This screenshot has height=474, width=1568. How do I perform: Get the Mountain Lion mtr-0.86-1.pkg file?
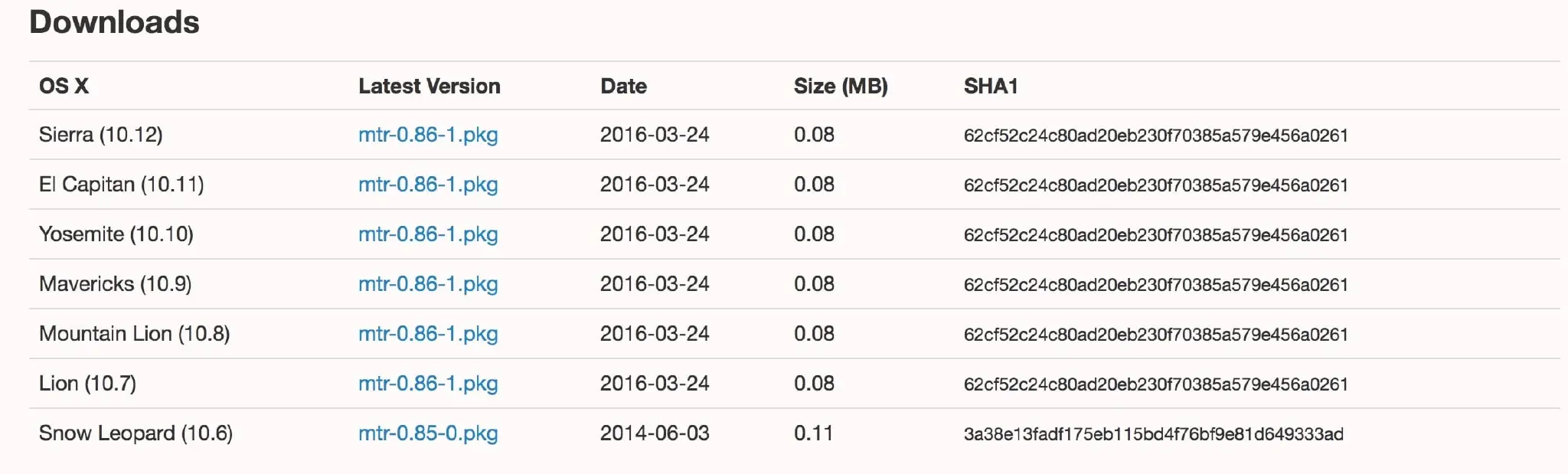[x=428, y=334]
